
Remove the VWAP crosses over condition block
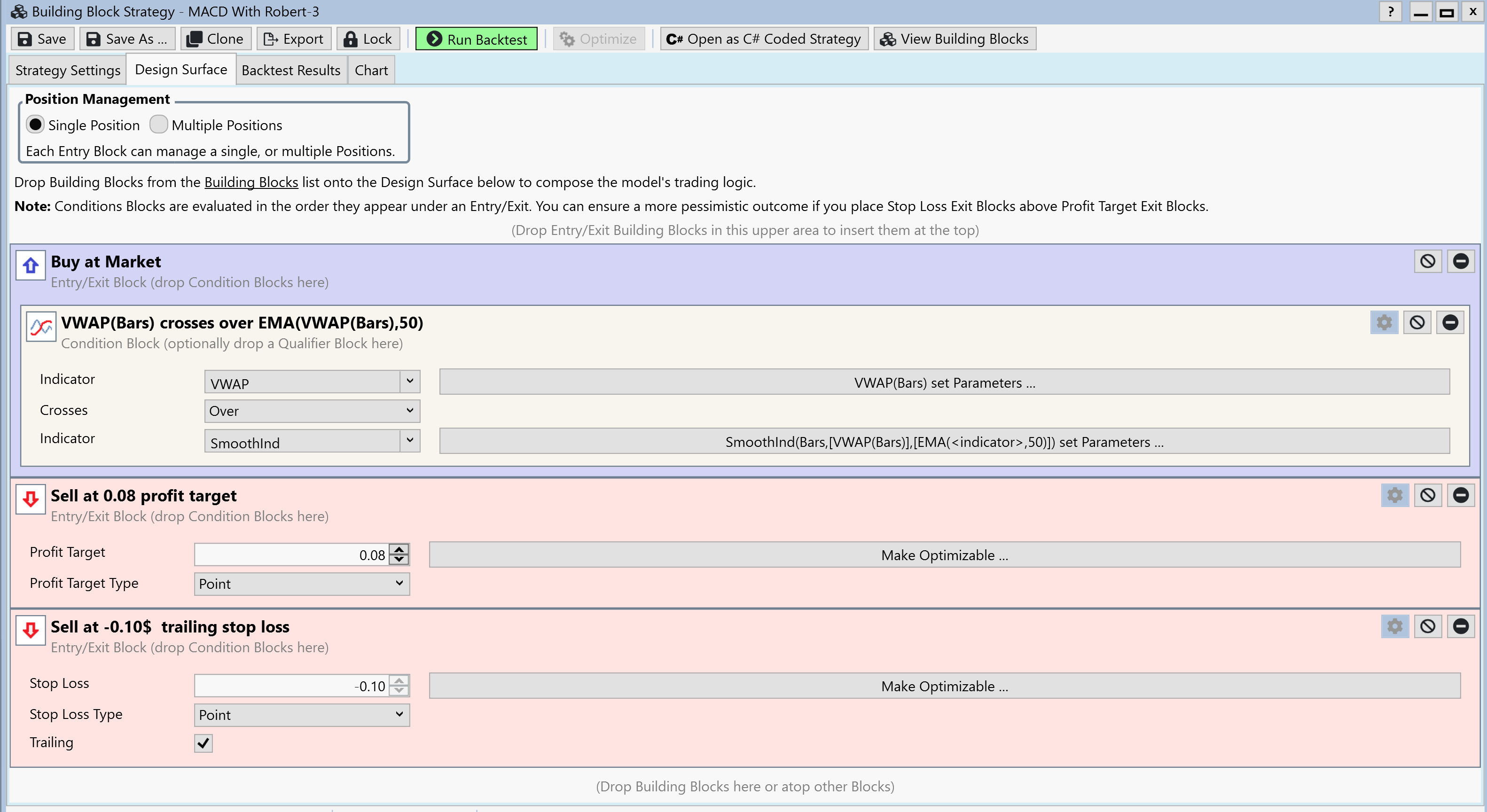tap(1450, 323)
